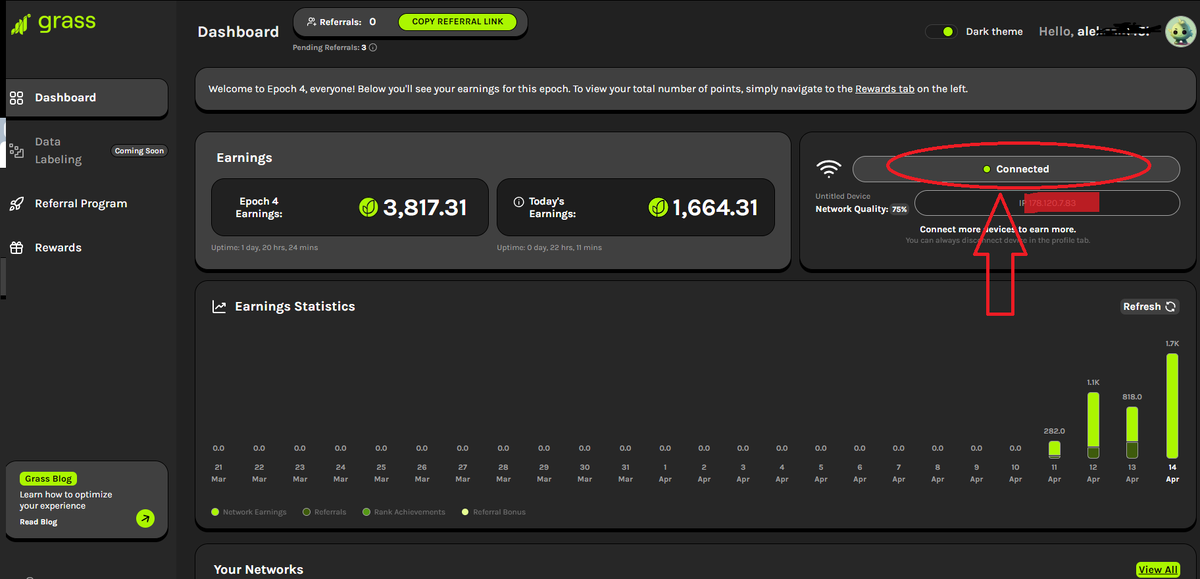
Task: Click the 13 Apr bar with 818.0
Action: pos(1132,433)
